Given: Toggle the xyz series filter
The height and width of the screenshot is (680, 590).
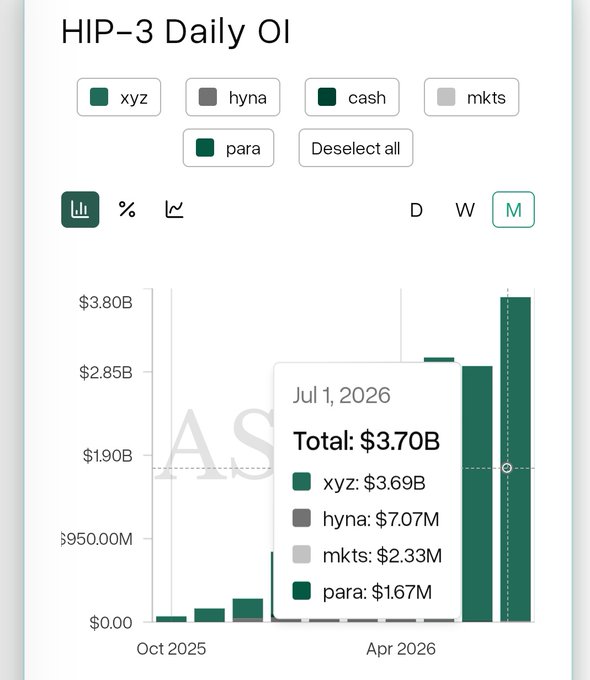Looking at the screenshot, I should pos(119,97).
